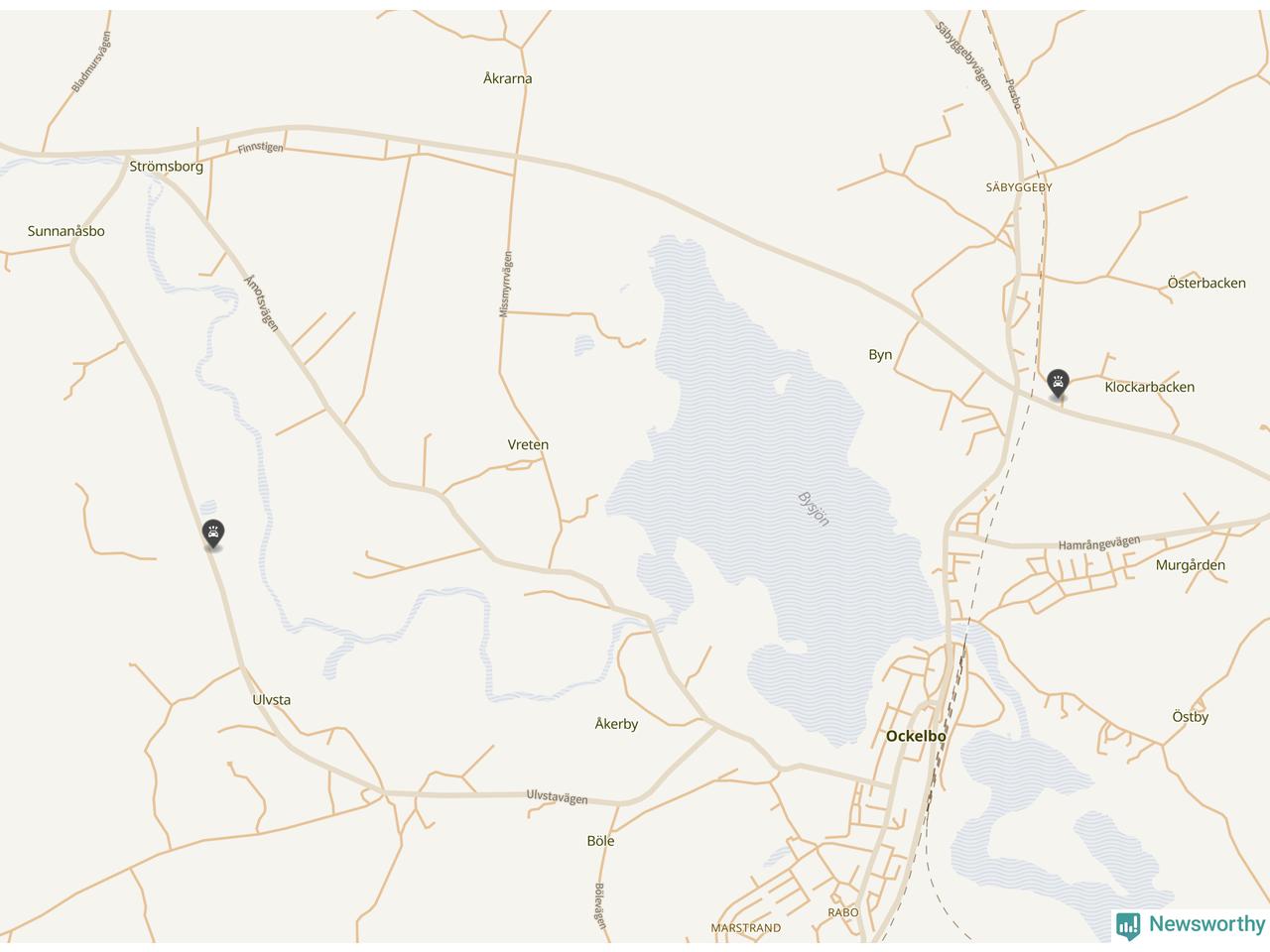
Task: Open the Newsworthy logo link
Action: click(x=1191, y=925)
